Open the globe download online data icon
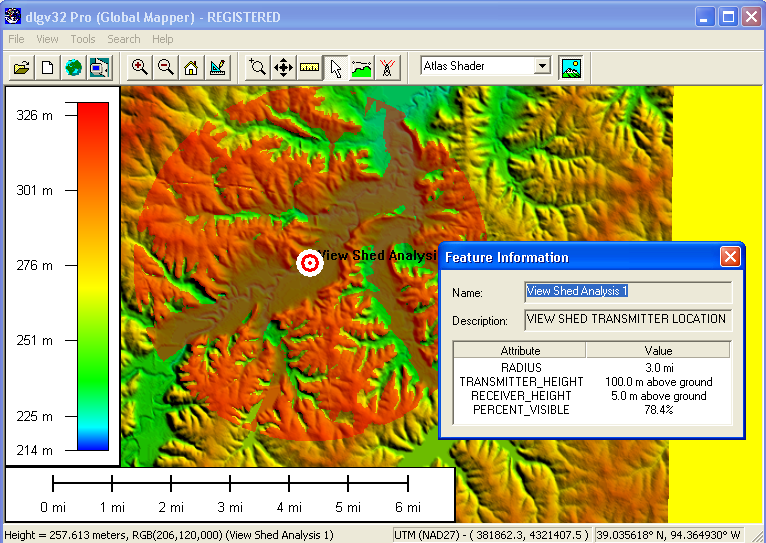The width and height of the screenshot is (766, 543). [73, 67]
